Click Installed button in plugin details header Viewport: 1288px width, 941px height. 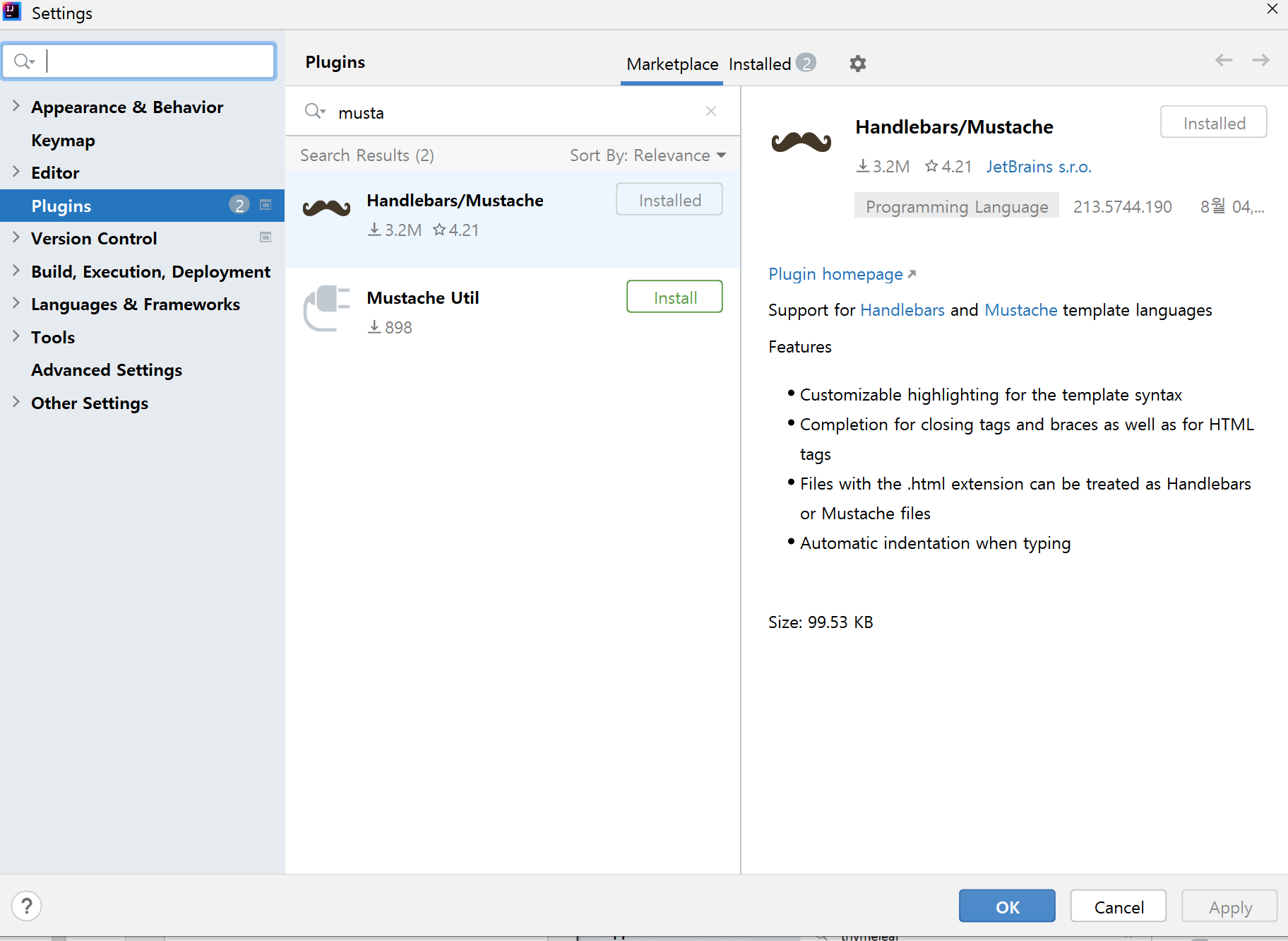1214,122
